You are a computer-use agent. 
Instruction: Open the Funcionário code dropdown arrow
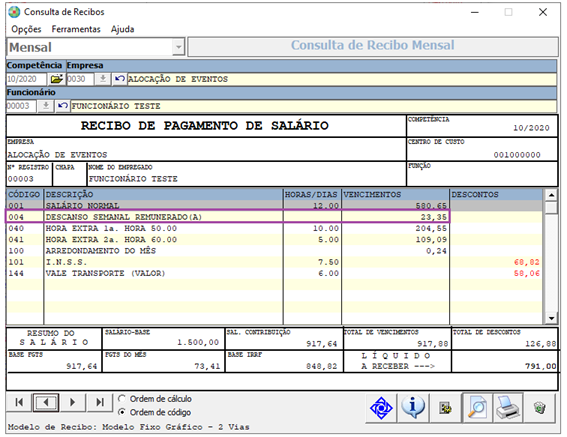click(x=46, y=106)
